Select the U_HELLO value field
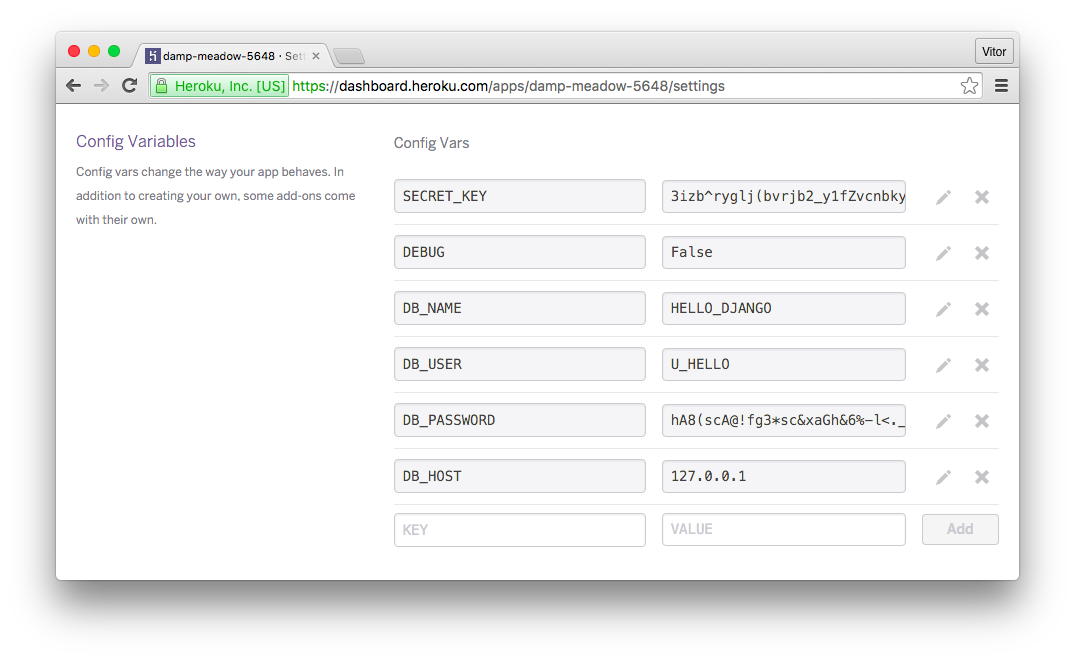Image resolution: width=1075 pixels, height=660 pixels. tap(784, 364)
